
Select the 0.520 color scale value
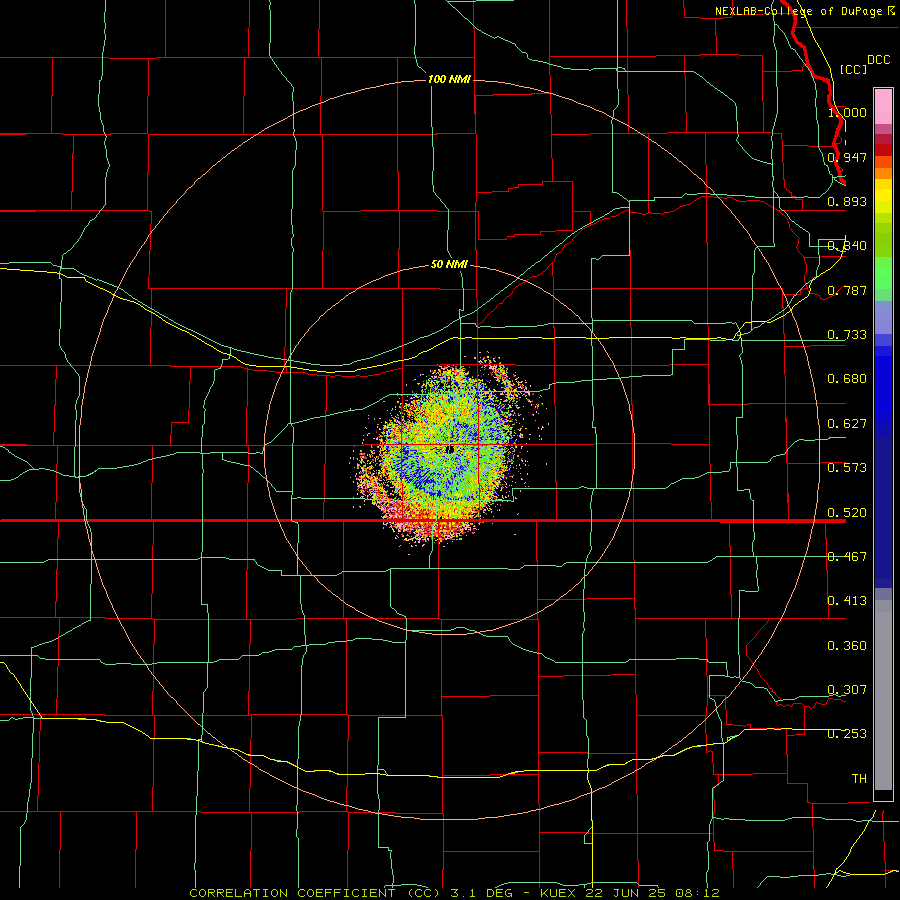[847, 513]
